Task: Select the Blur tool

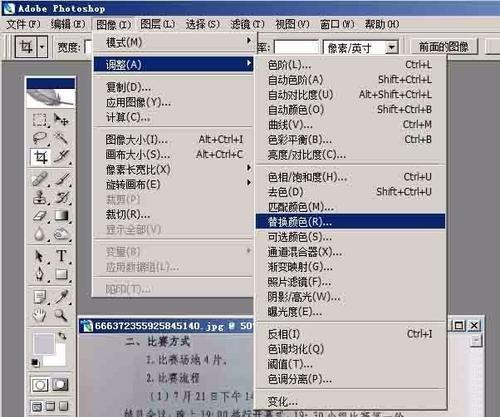Action: tap(40, 234)
